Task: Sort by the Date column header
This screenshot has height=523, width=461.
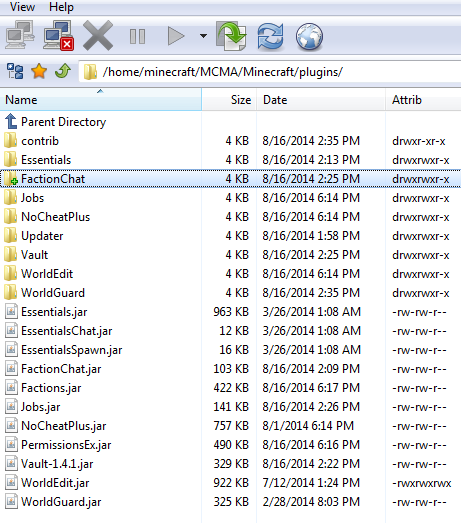Action: click(321, 99)
